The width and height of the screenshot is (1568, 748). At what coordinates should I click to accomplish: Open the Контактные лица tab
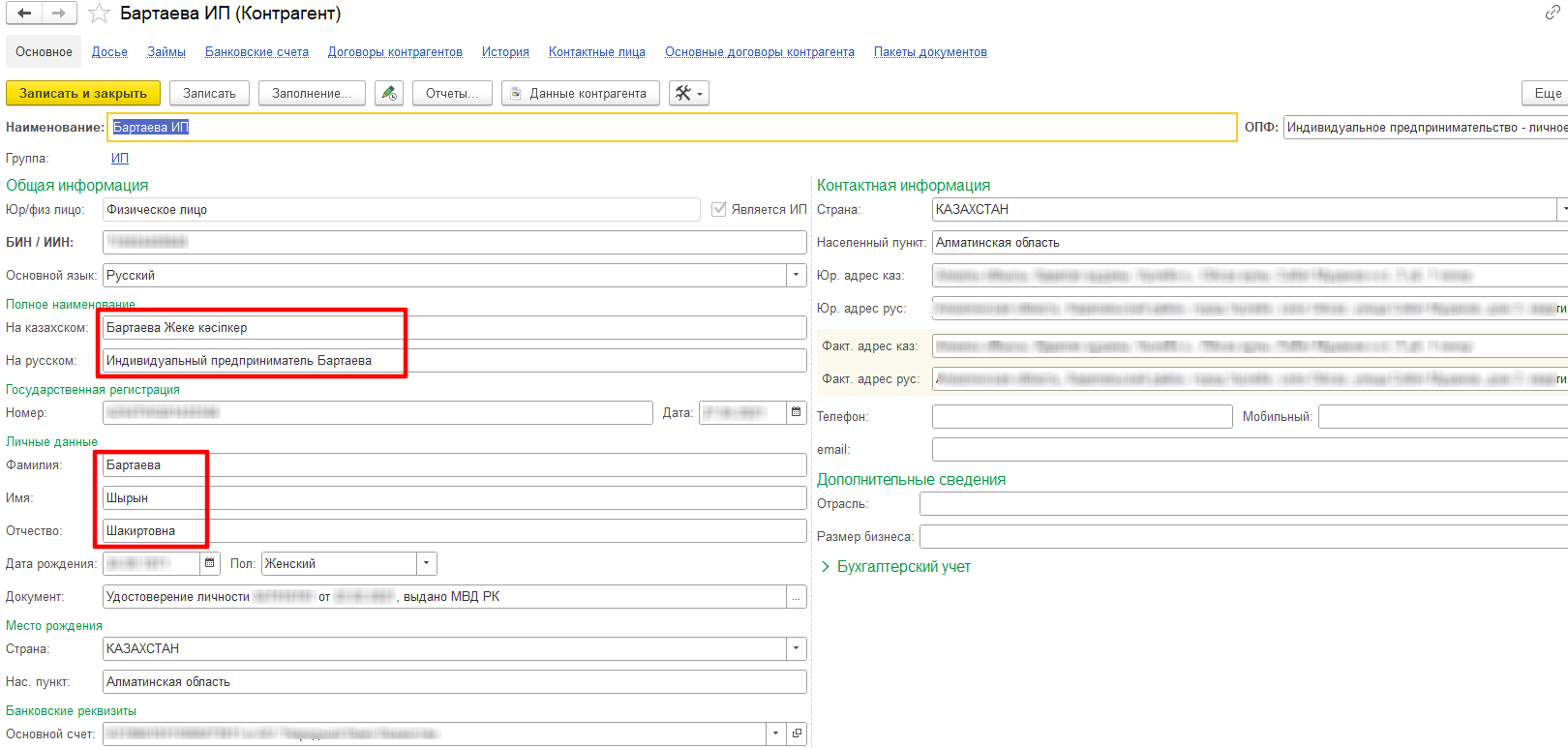tap(597, 52)
